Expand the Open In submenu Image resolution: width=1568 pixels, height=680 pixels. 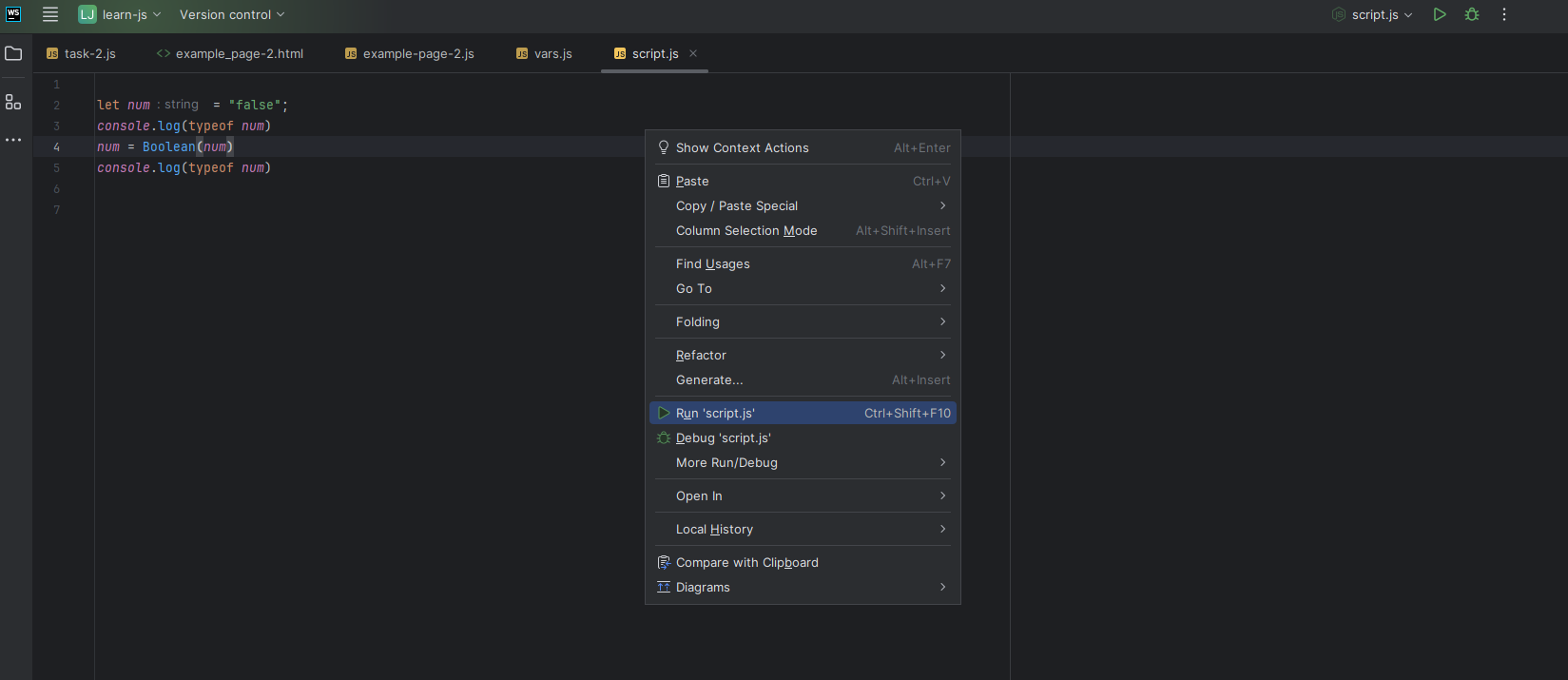tap(803, 495)
